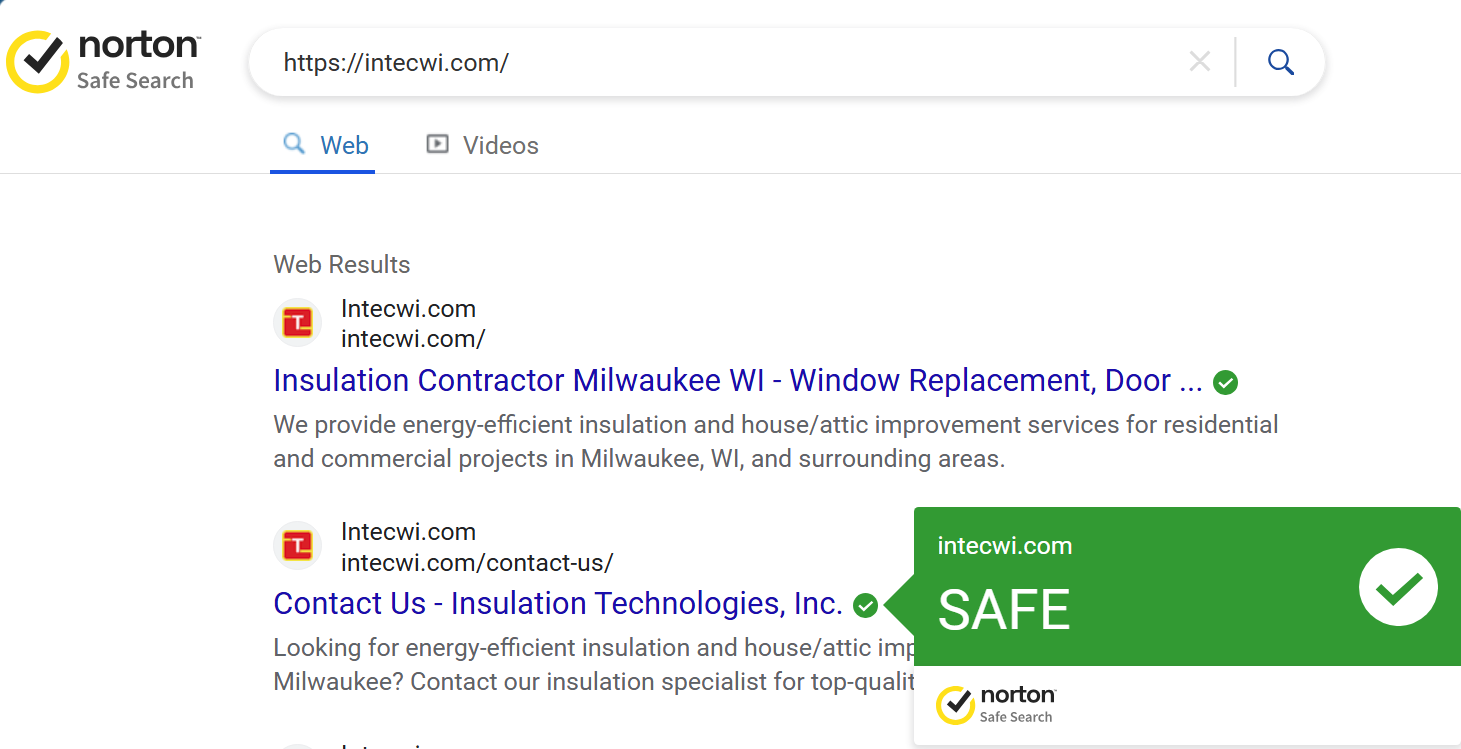This screenshot has height=749, width=1461.
Task: Click the SAFE rating text in popup
Action: point(1004,609)
